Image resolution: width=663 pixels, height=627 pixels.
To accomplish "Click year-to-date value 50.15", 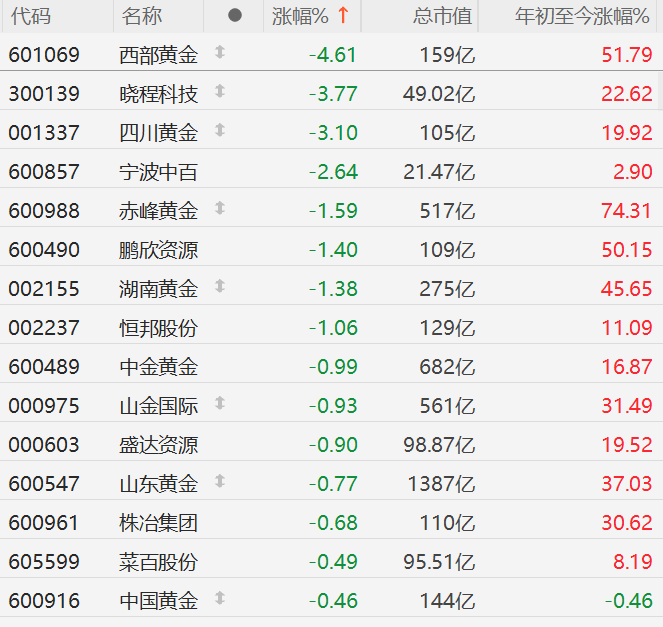I will point(627,250).
